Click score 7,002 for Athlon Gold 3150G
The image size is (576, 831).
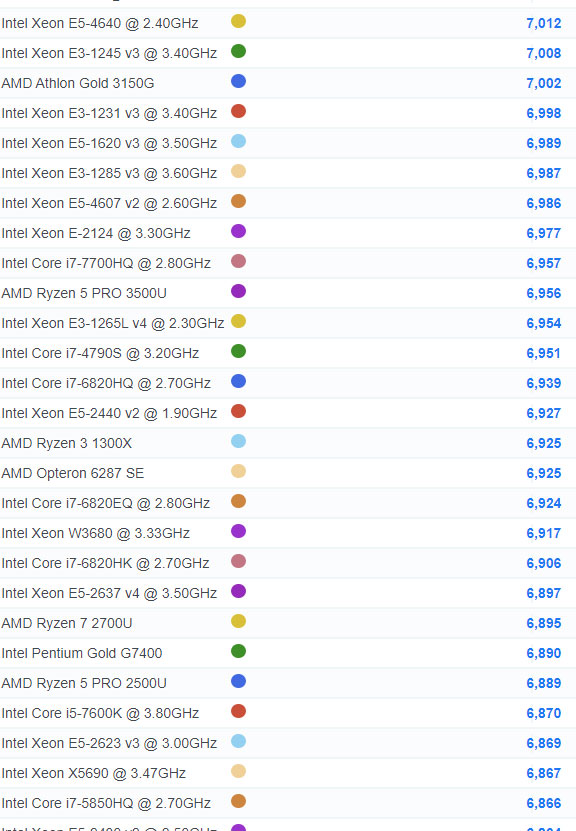click(544, 83)
